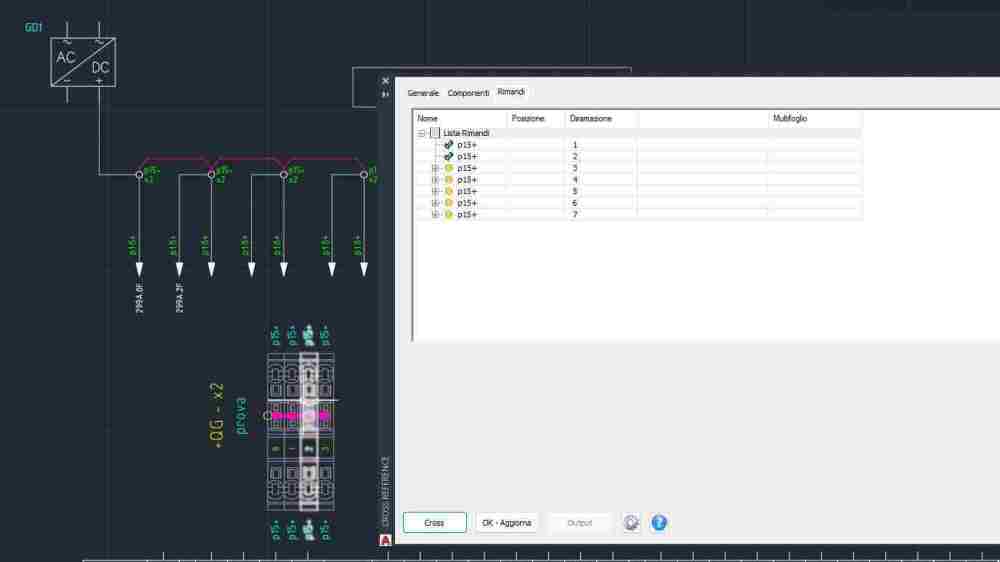The height and width of the screenshot is (562, 1000).
Task: Select the green 'prova' text in the drawing
Action: pos(240,415)
